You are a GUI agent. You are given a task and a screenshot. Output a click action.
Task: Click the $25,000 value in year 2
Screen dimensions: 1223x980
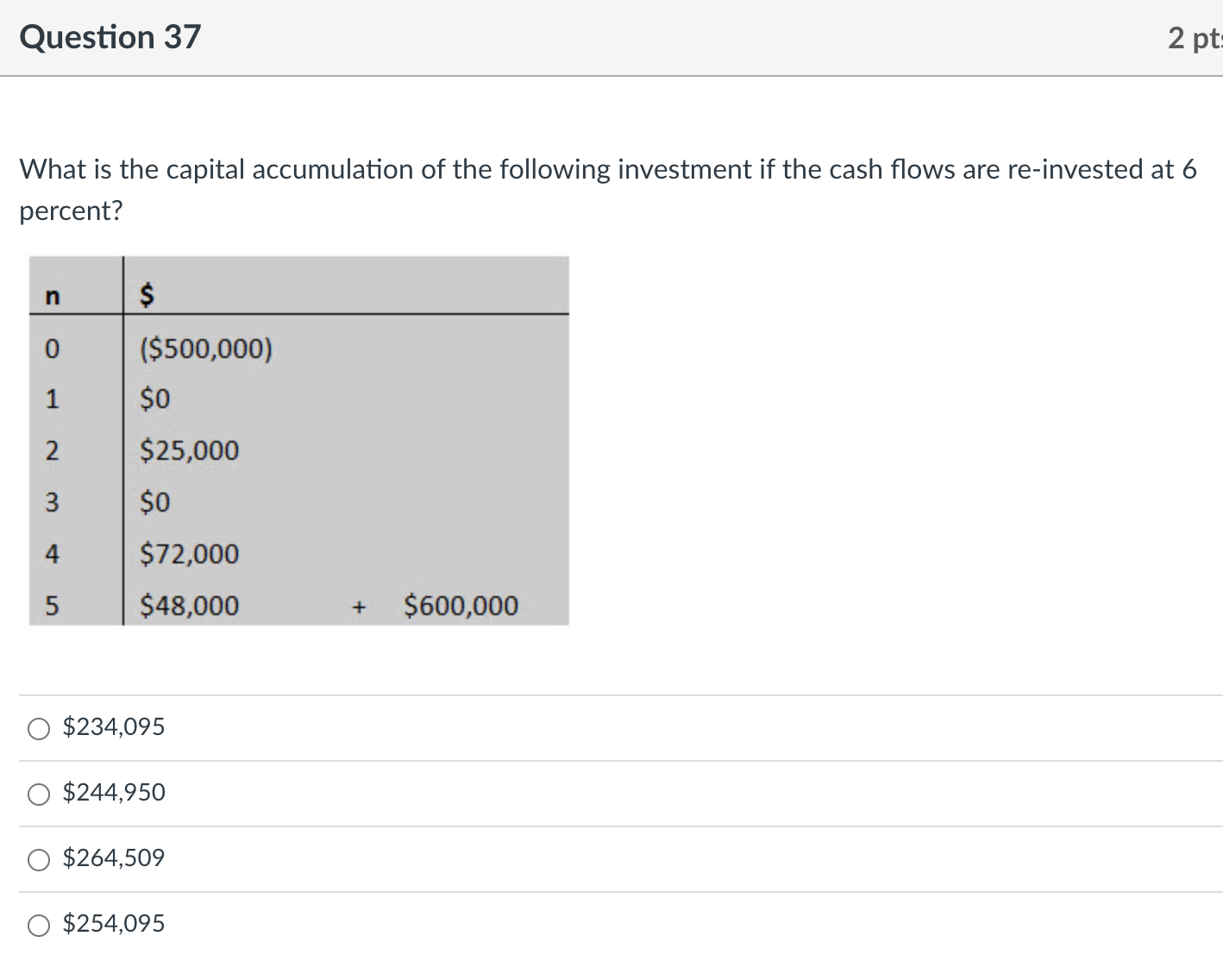pyautogui.click(x=189, y=450)
